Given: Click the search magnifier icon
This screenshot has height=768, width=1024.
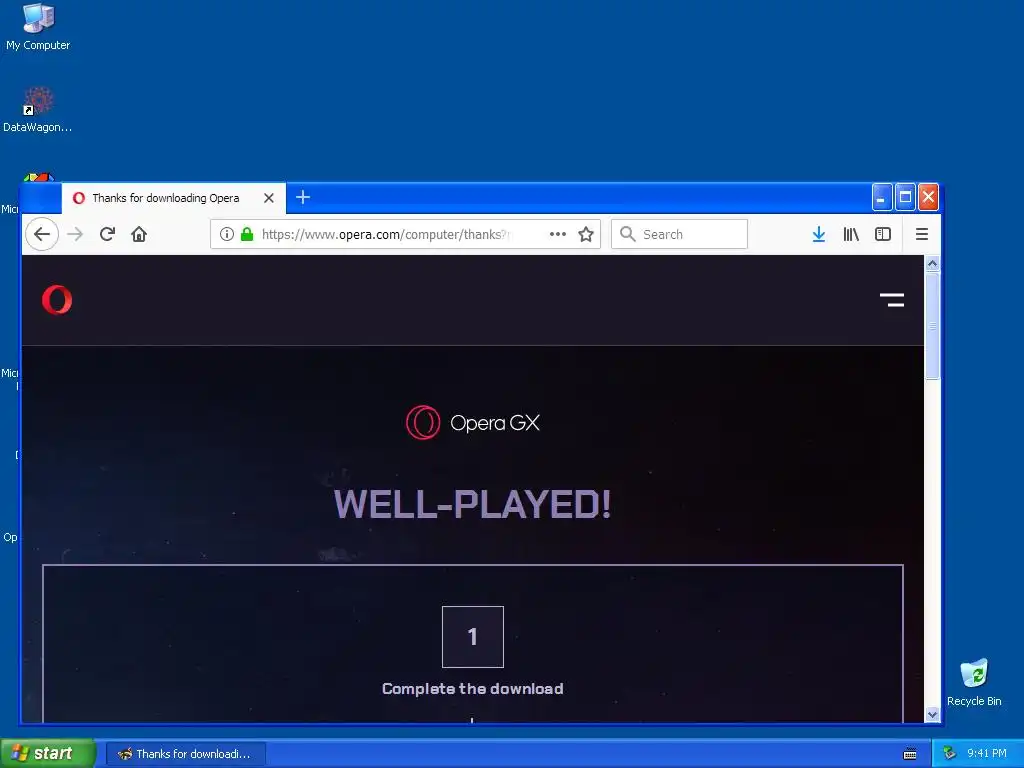Looking at the screenshot, I should tap(628, 234).
